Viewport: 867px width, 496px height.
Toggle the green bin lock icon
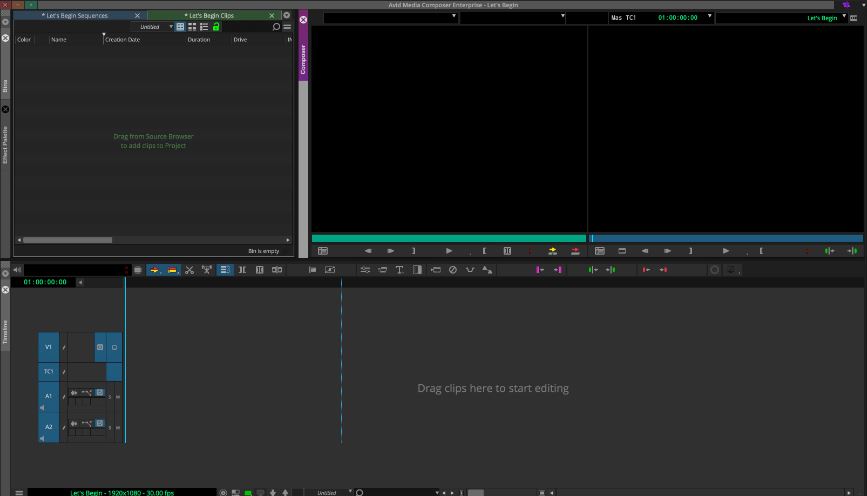(216, 27)
